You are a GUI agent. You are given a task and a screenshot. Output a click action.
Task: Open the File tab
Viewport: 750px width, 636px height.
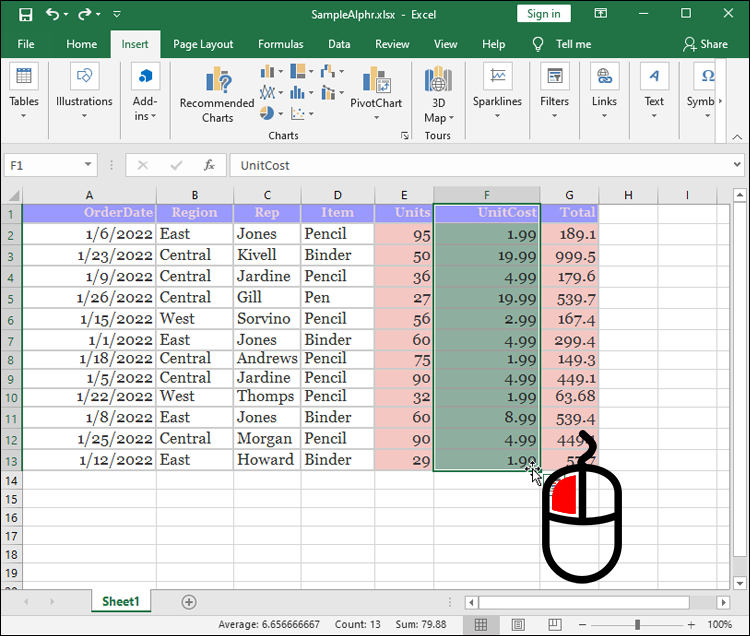[x=26, y=44]
